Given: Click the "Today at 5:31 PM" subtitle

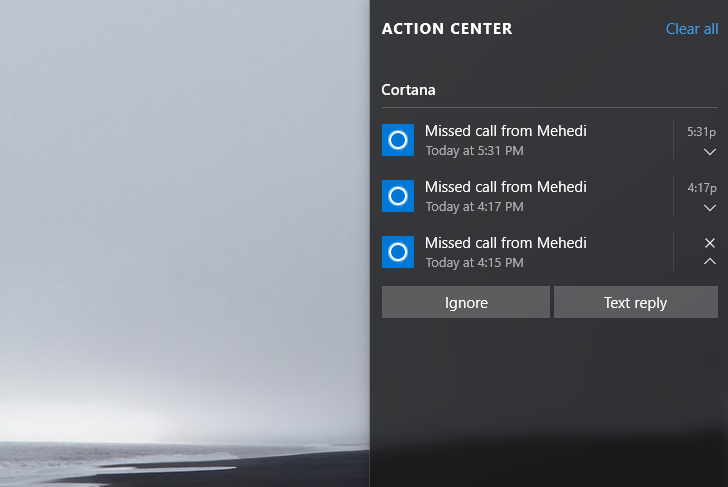Looking at the screenshot, I should click(x=474, y=151).
